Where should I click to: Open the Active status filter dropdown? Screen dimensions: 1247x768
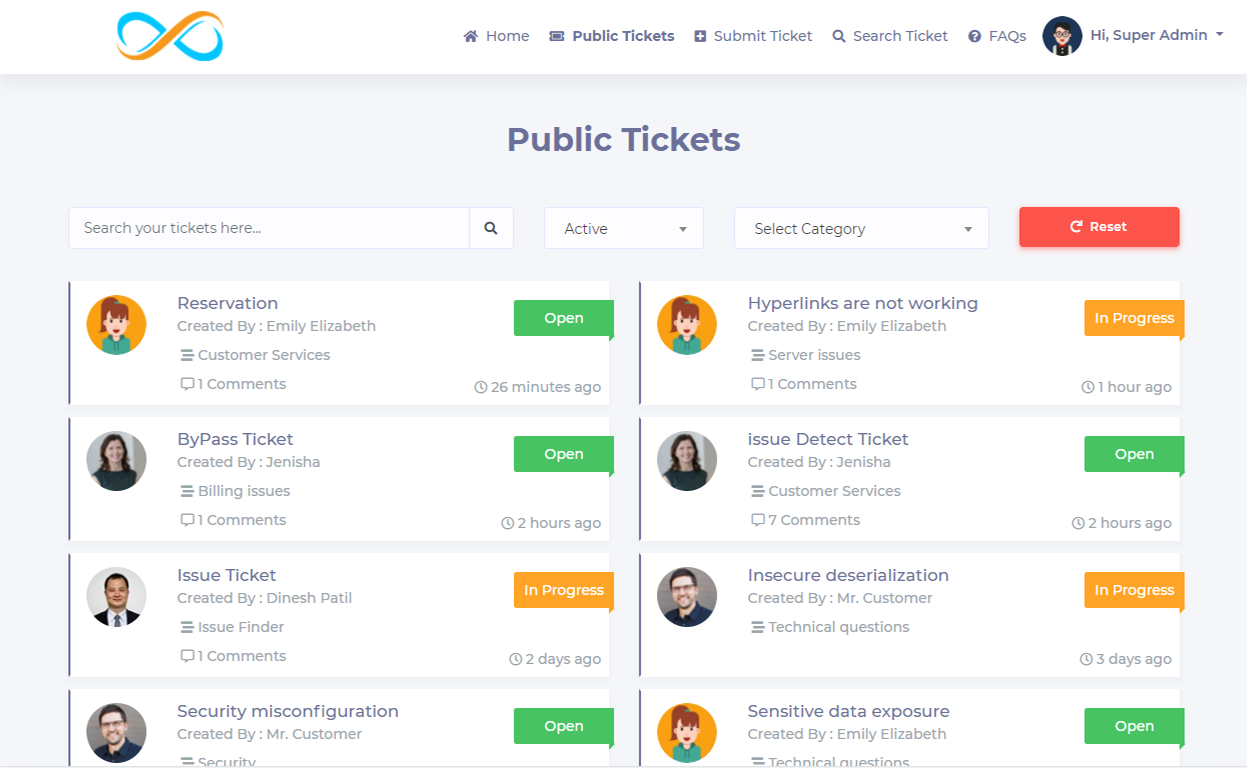pyautogui.click(x=623, y=228)
